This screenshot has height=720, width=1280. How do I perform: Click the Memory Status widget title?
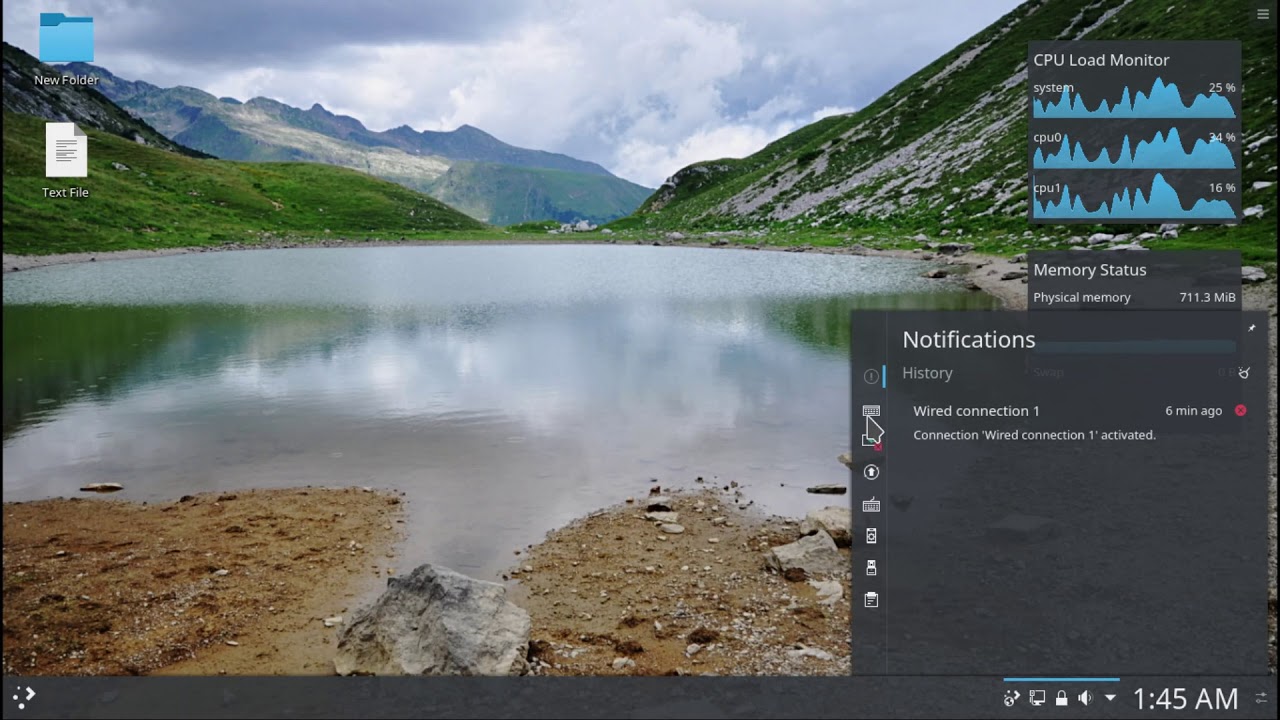[x=1090, y=270]
